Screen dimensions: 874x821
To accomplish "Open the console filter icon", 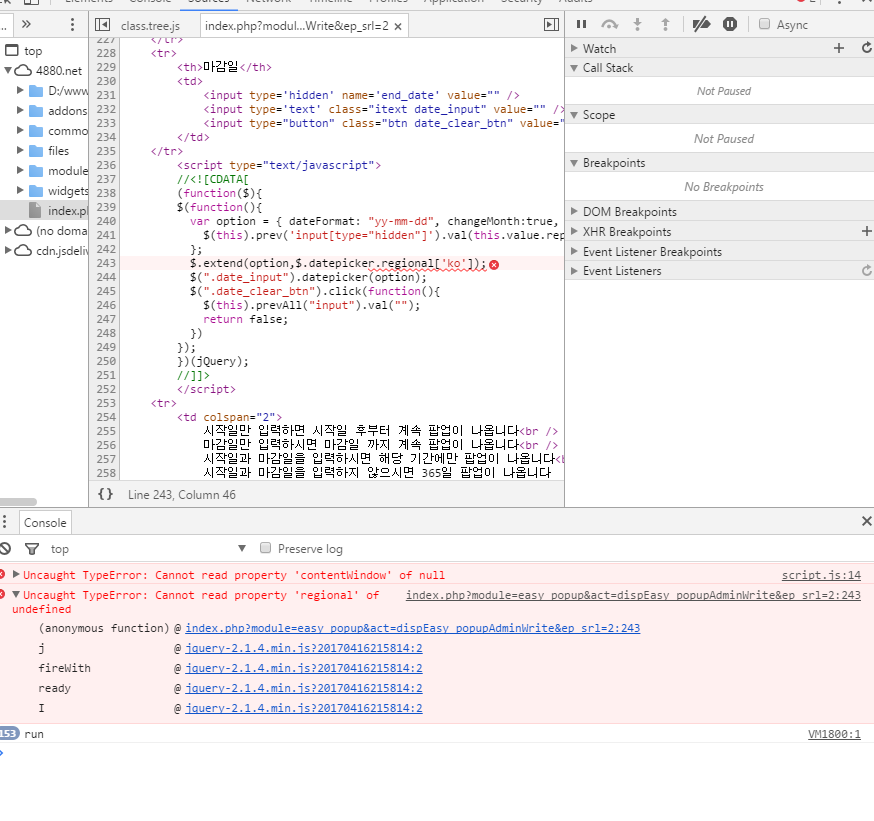I will click(x=32, y=549).
